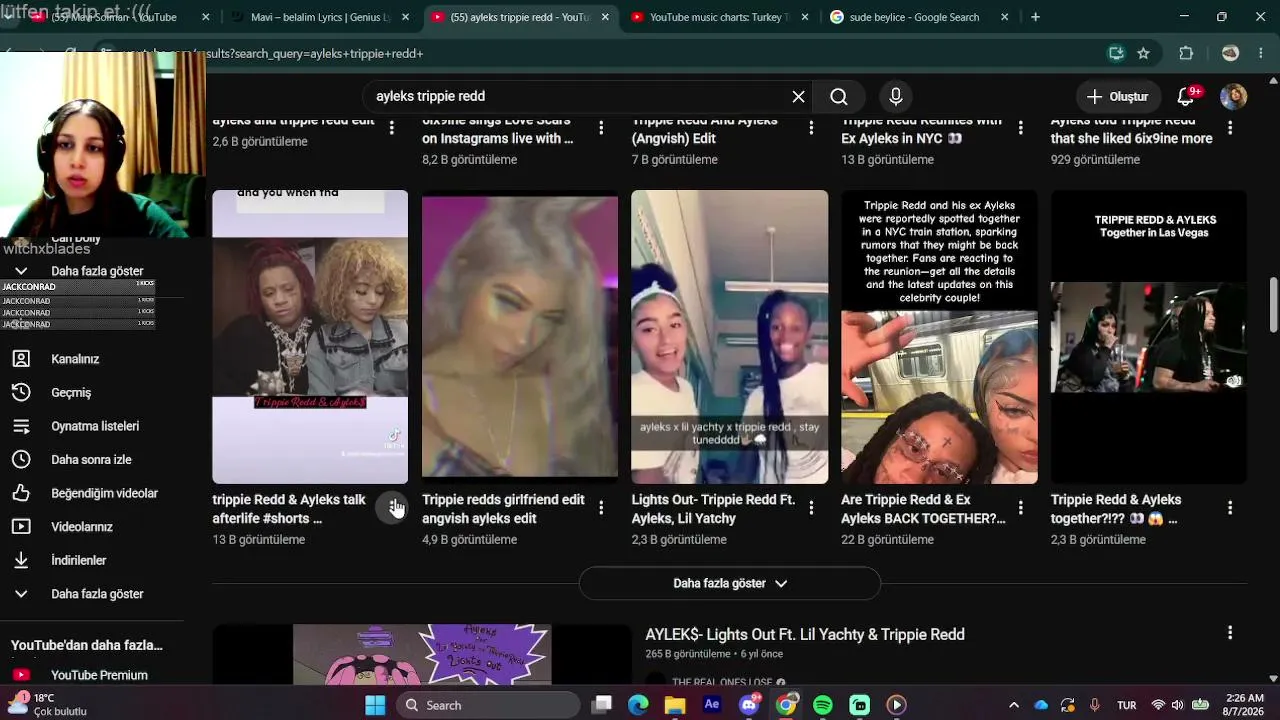Launch Microsoft Edge from the taskbar
Image resolution: width=1280 pixels, height=720 pixels.
638,705
